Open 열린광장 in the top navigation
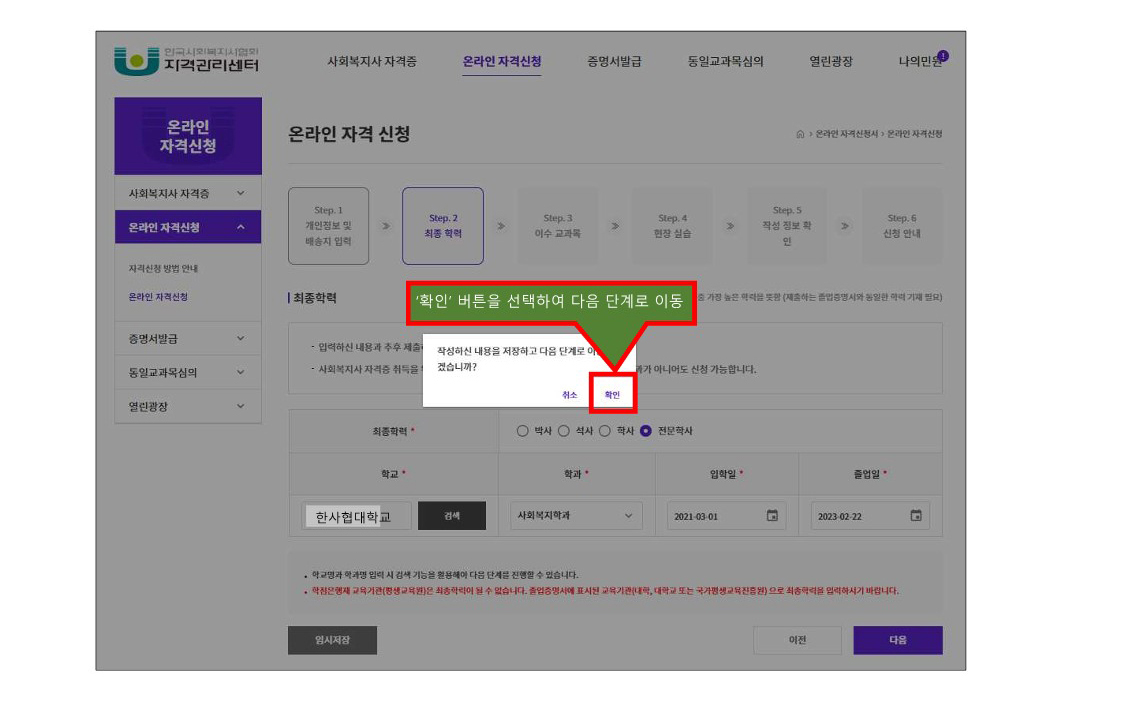The height and width of the screenshot is (701, 1123). [831, 62]
